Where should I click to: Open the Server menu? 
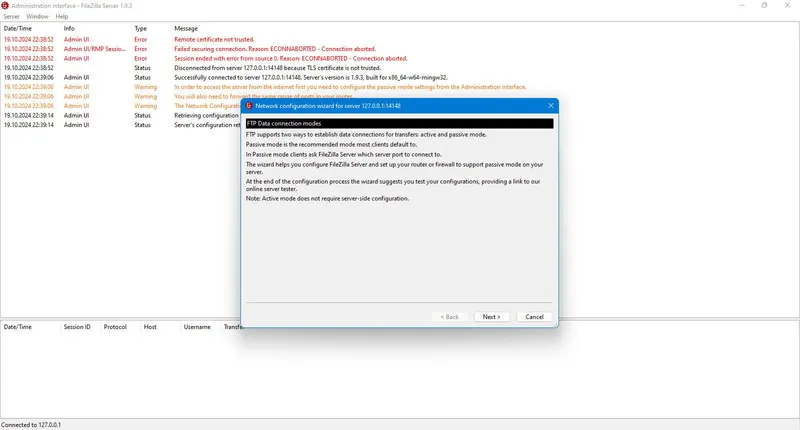coord(11,16)
